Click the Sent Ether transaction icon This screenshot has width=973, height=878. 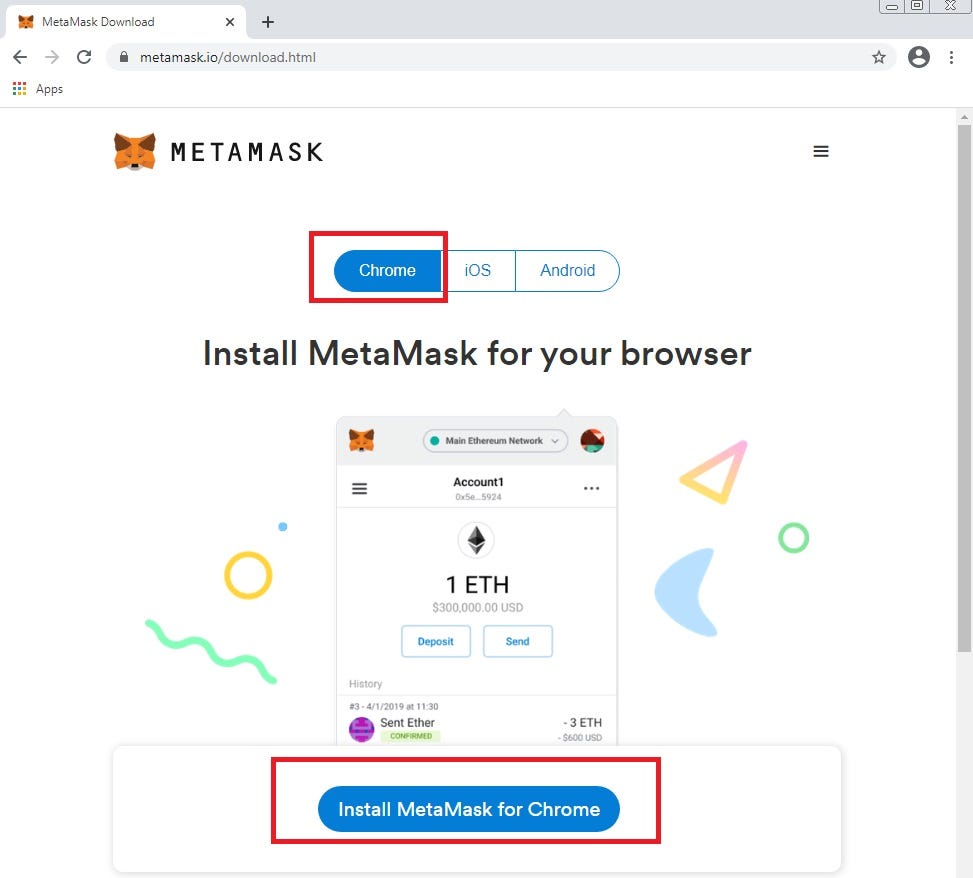point(361,729)
